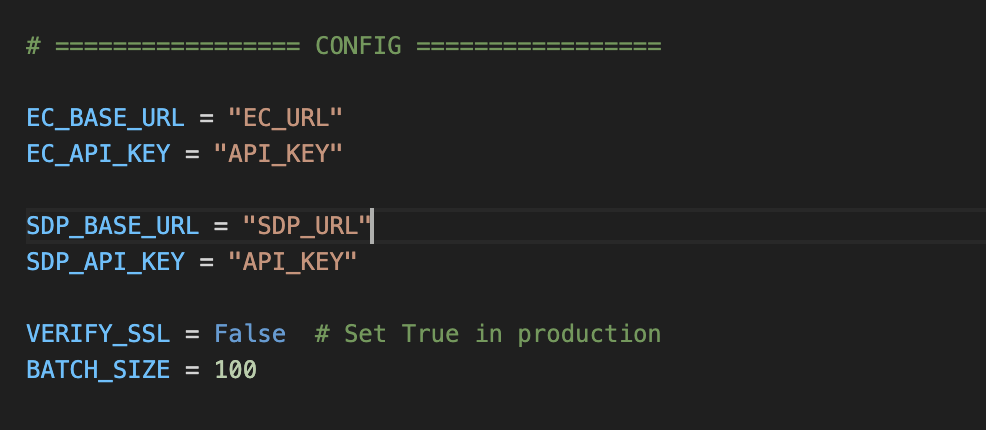Click the "EC_URL" string value

(286, 118)
